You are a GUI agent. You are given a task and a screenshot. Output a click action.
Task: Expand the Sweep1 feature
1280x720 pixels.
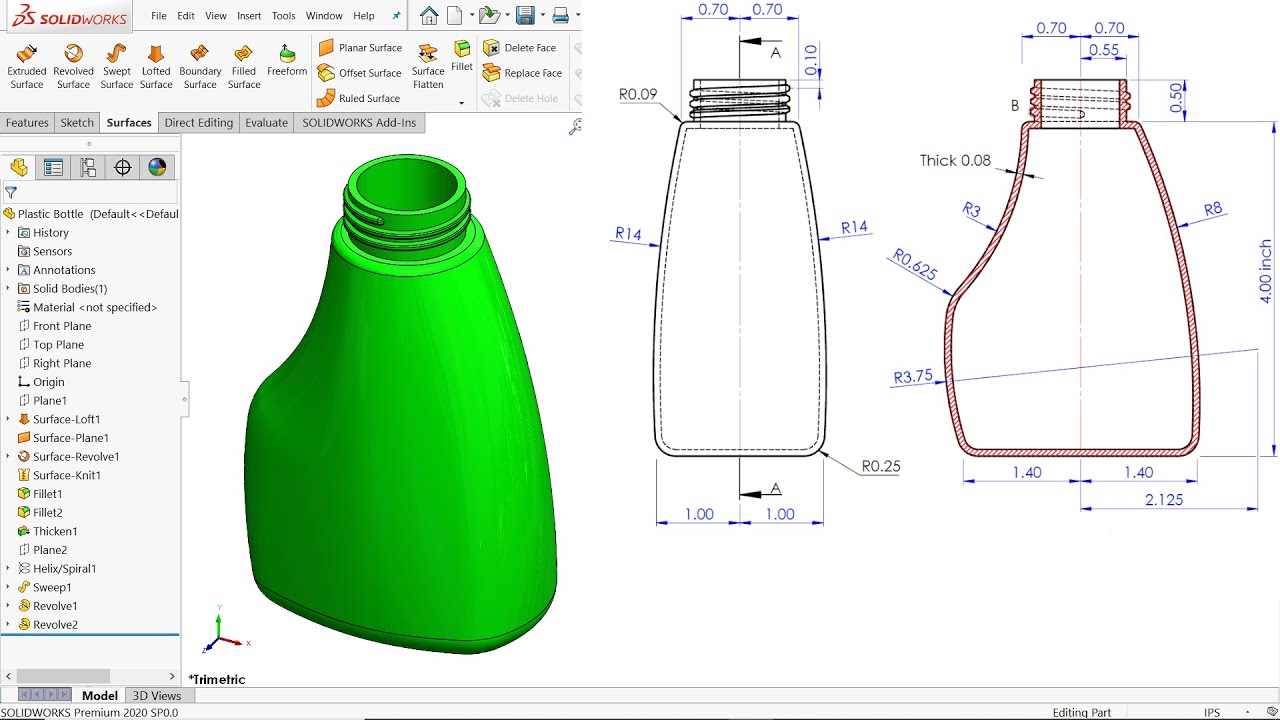tap(8, 588)
